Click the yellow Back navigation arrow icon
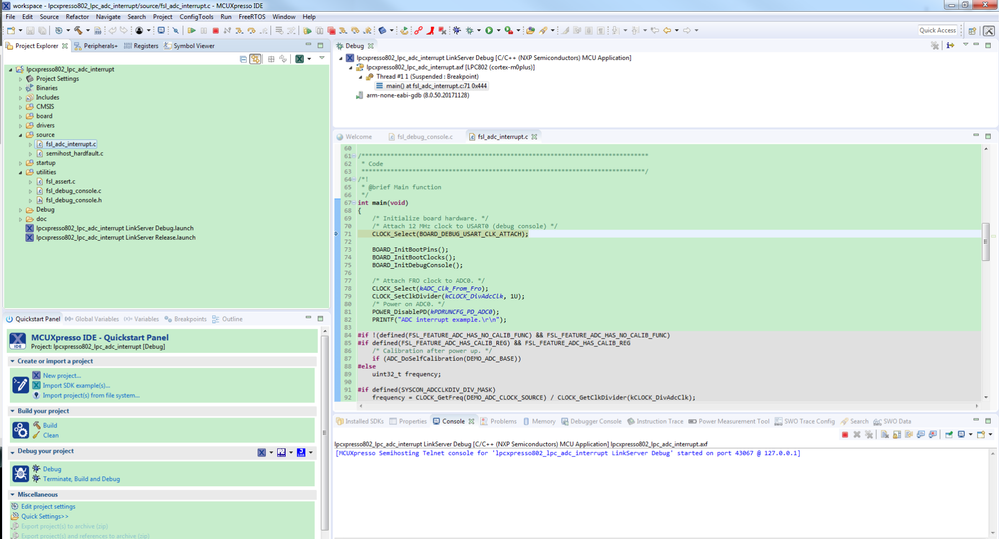This screenshot has width=999, height=539. (666, 30)
